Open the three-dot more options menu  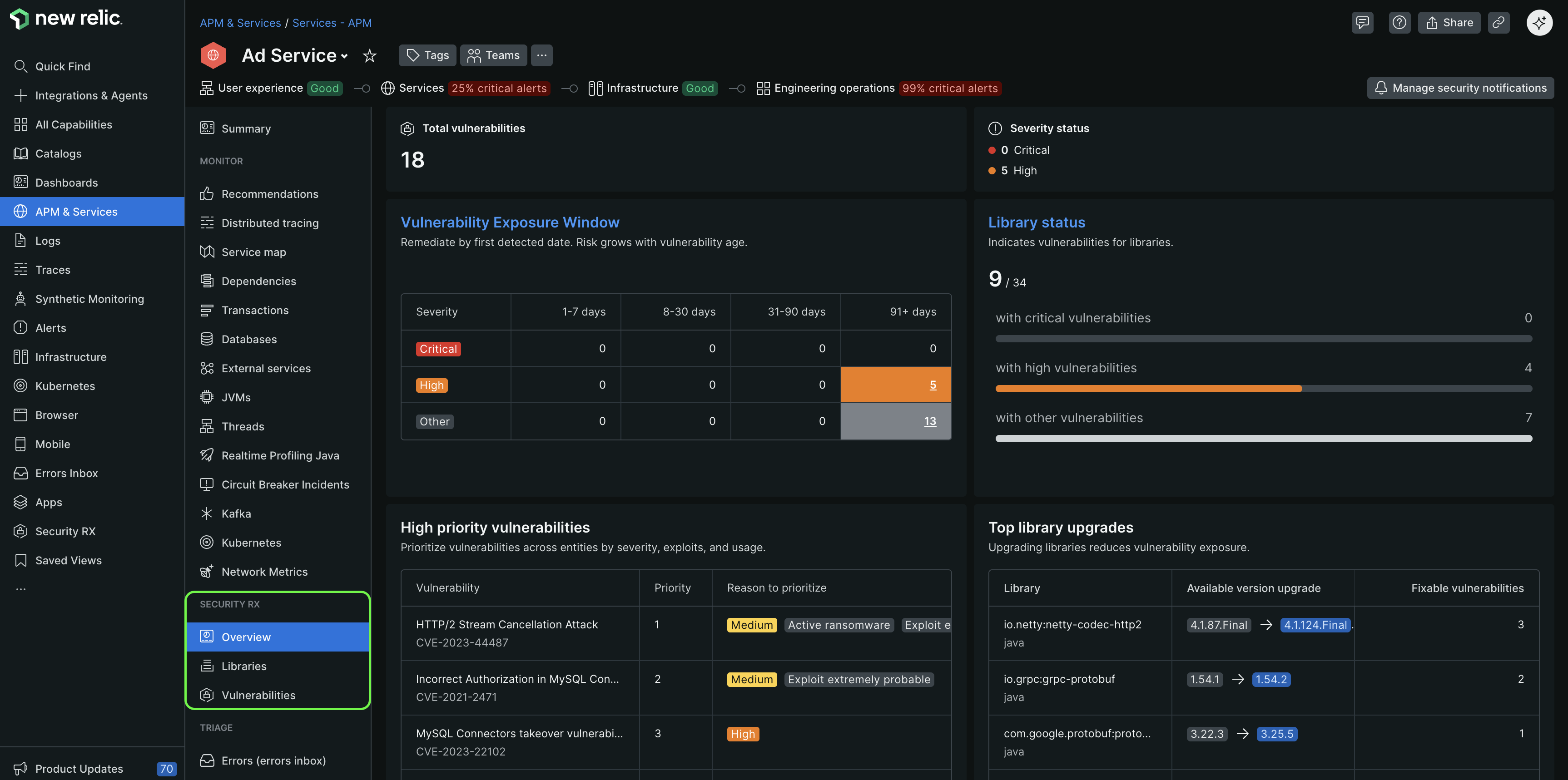[x=541, y=55]
